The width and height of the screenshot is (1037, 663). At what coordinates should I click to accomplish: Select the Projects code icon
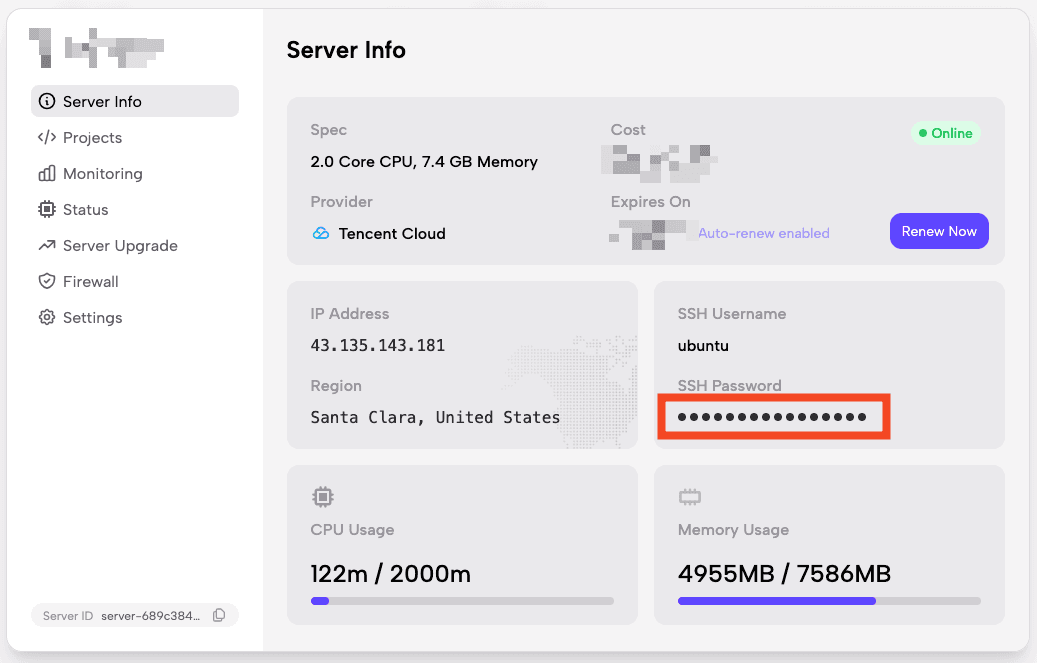point(47,137)
